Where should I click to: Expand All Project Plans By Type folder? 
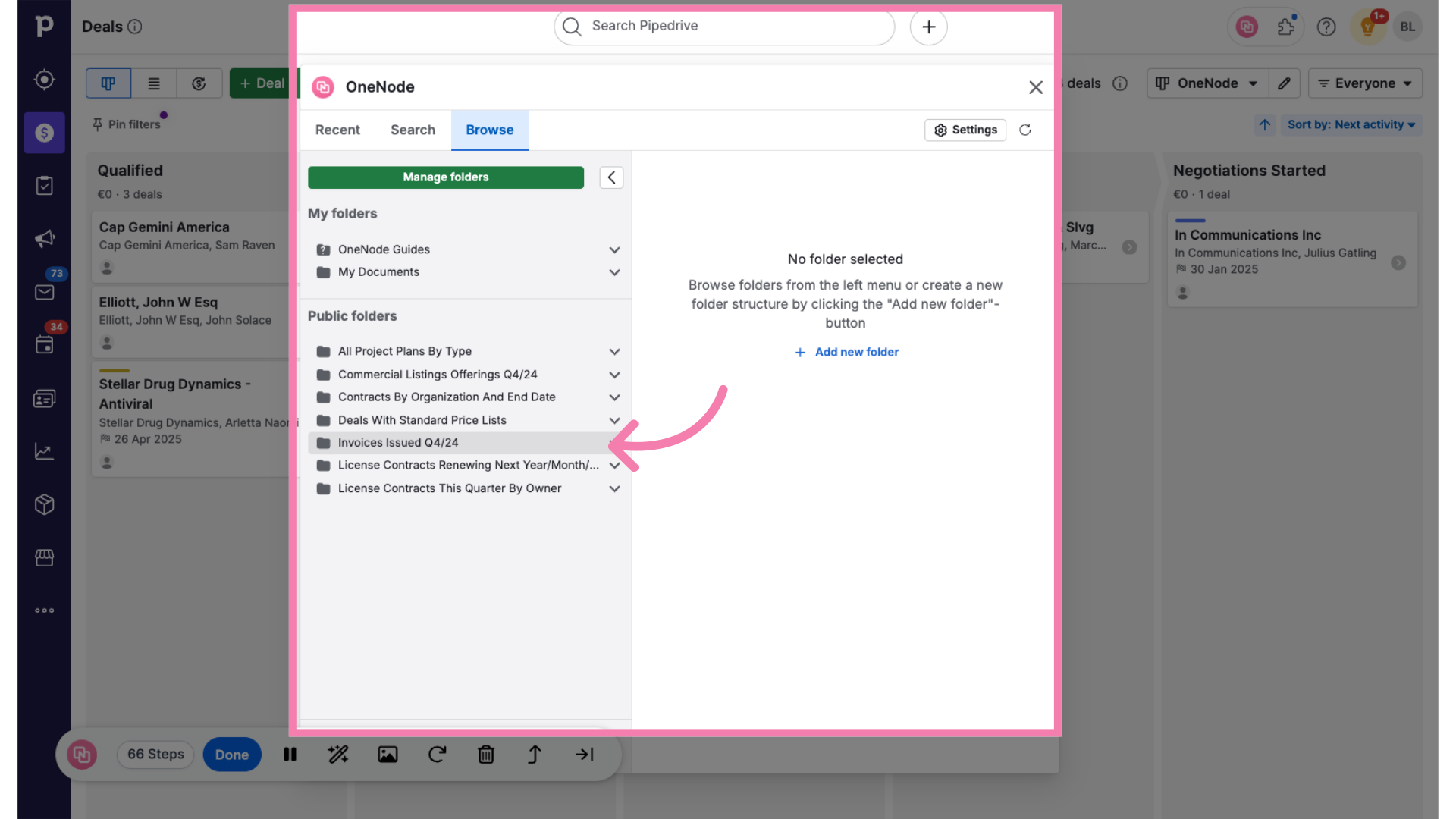614,352
